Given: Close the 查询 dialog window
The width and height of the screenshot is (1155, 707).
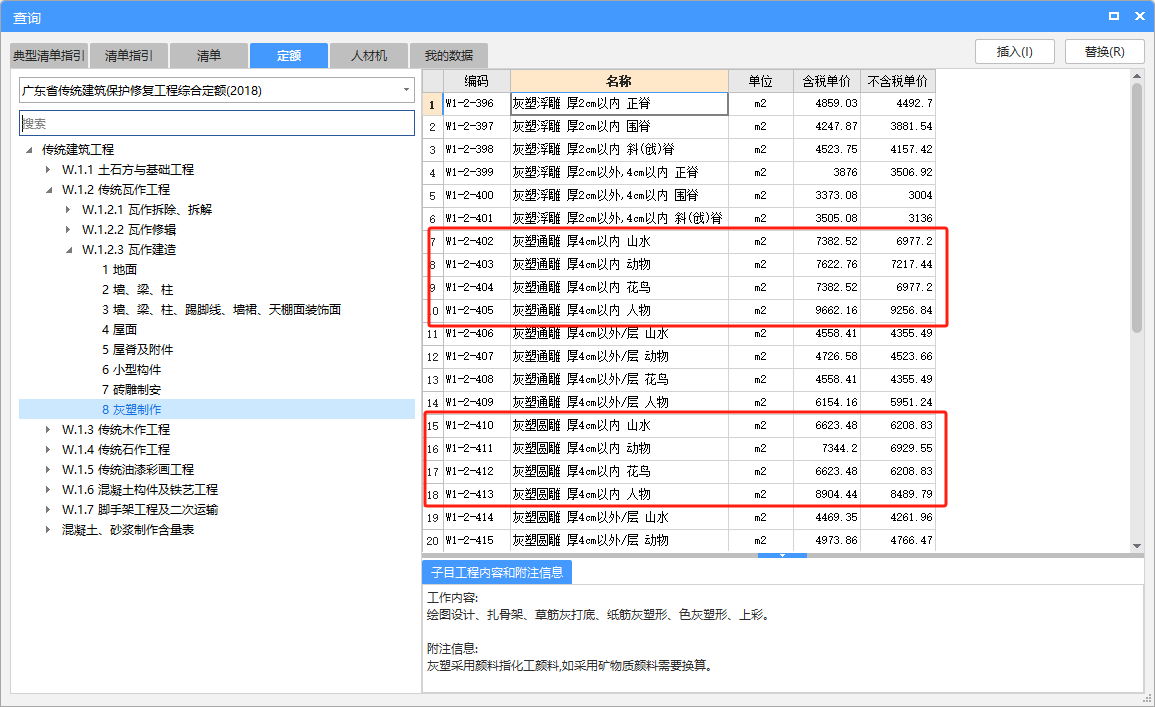Looking at the screenshot, I should (x=1139, y=16).
